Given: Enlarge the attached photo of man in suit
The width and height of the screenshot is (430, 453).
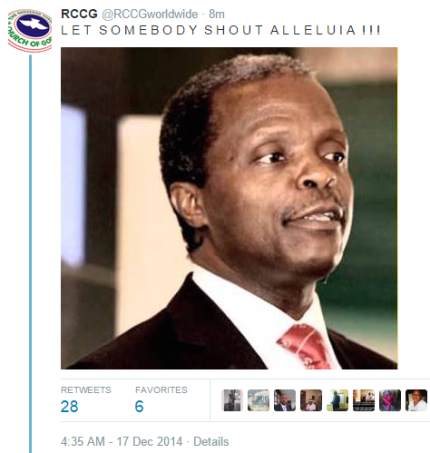Looking at the screenshot, I should (229, 208).
